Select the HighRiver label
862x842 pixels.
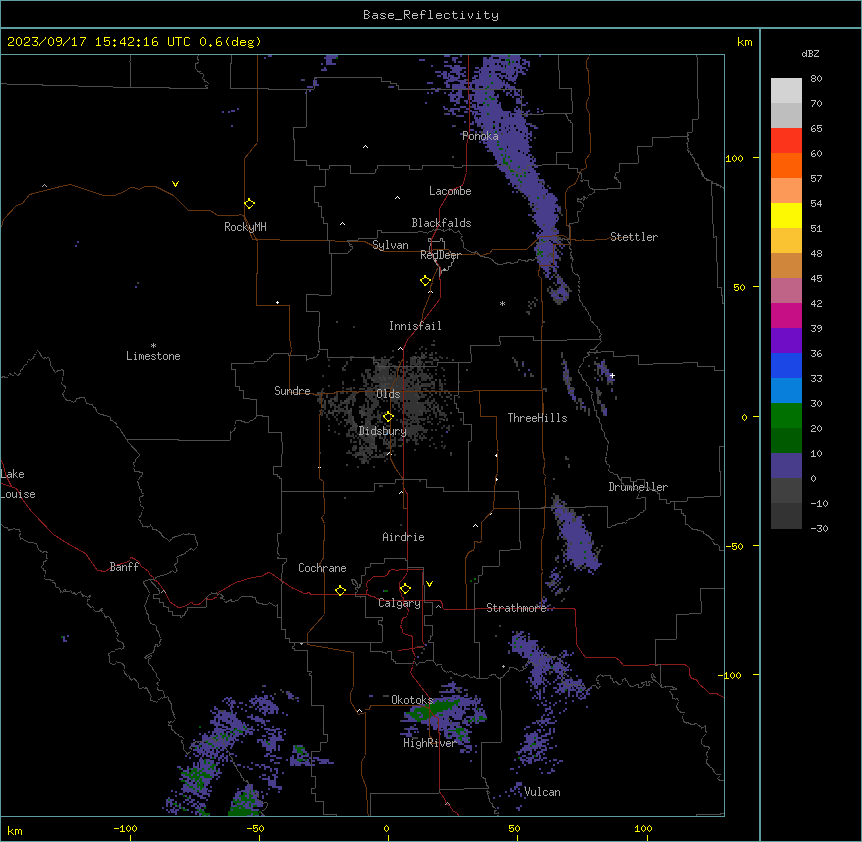pyautogui.click(x=430, y=743)
